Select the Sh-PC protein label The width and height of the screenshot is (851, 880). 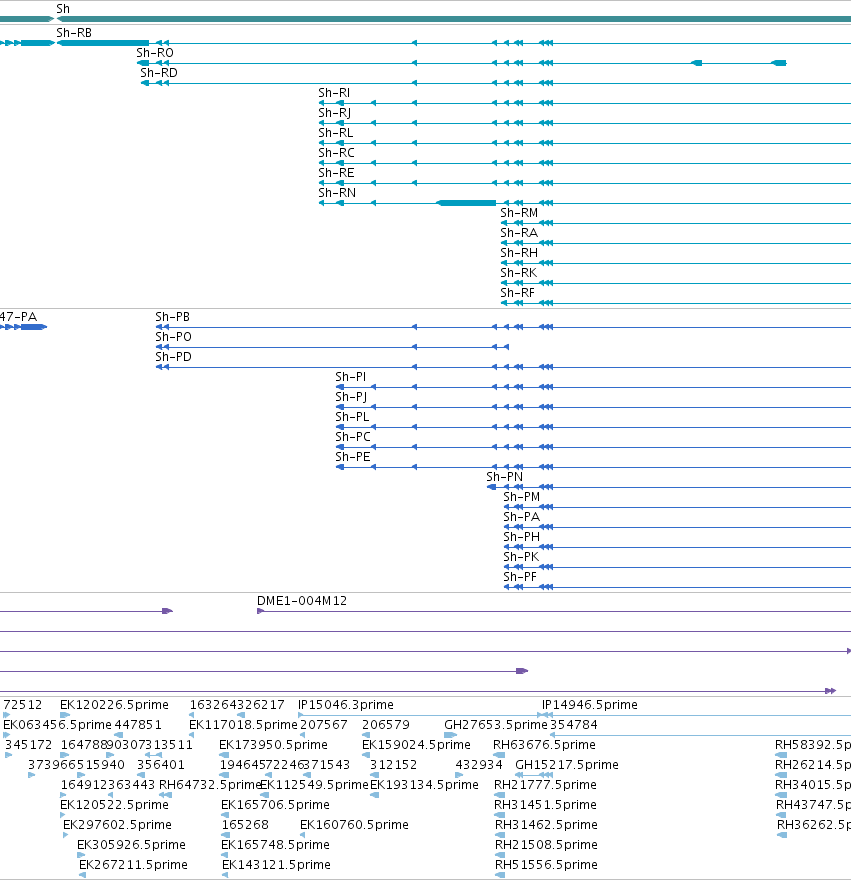tap(353, 437)
